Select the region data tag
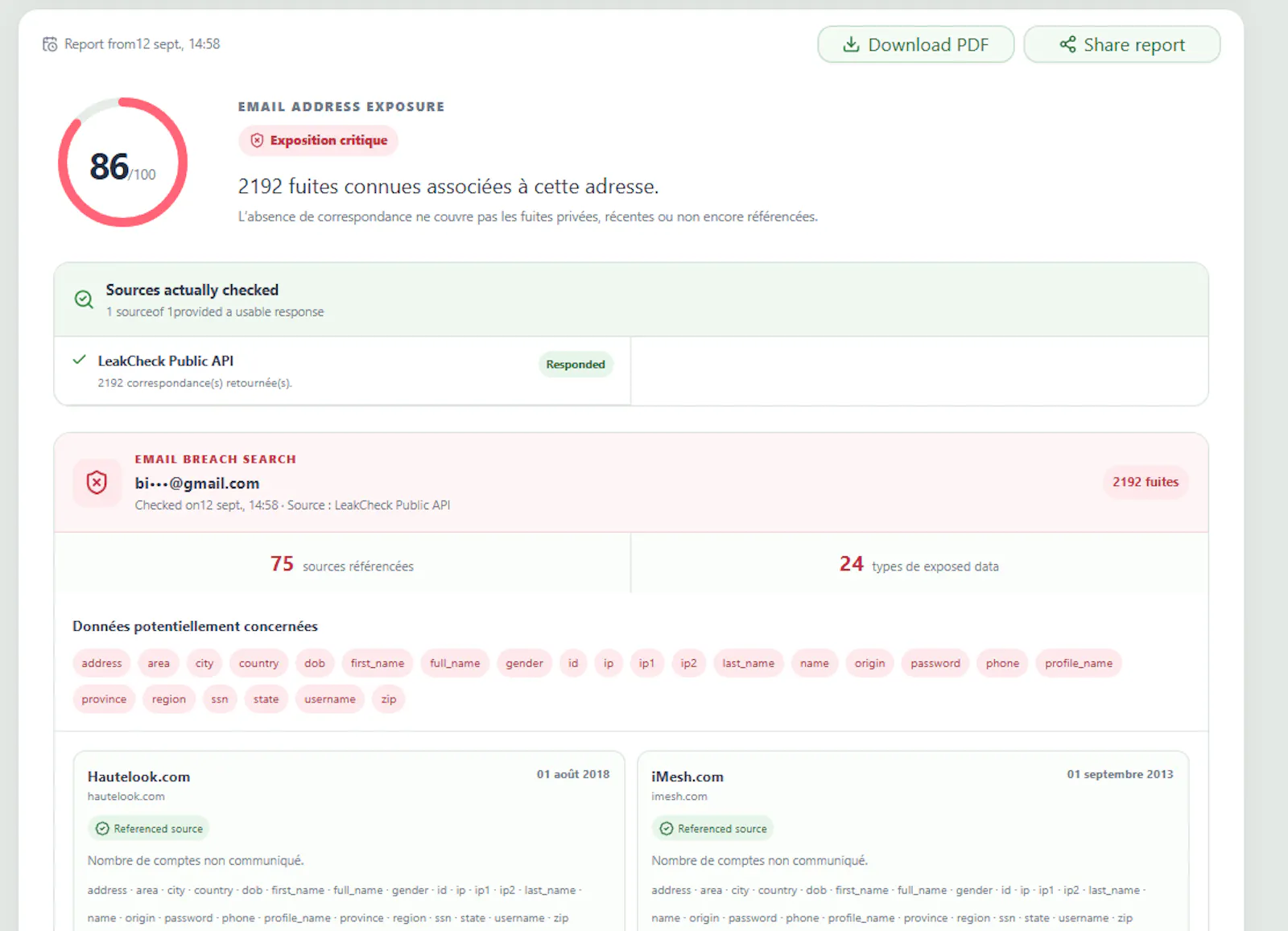Image resolution: width=1288 pixels, height=931 pixels. tap(169, 699)
